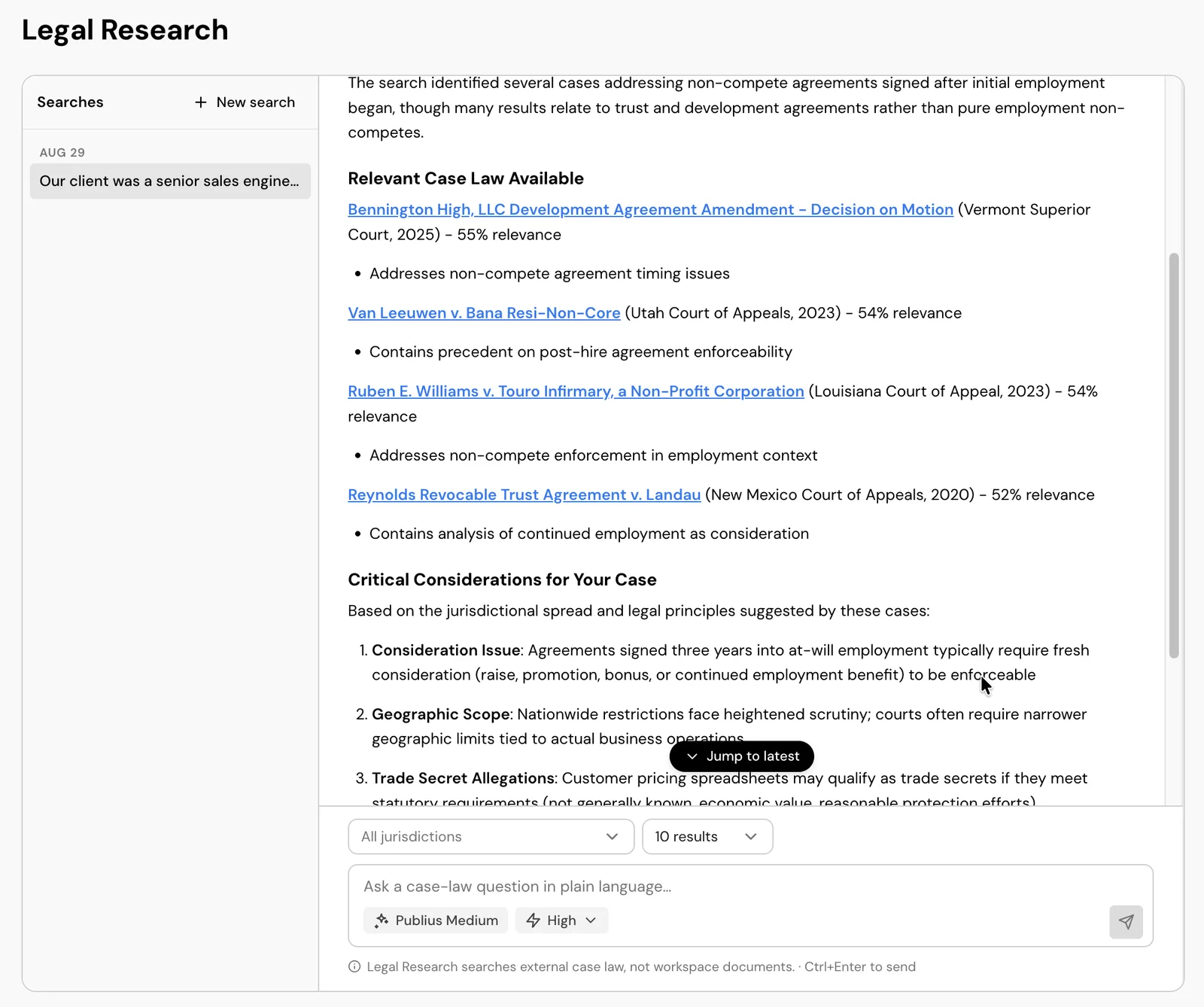Click the bullet about continued employment as consideration
Image resolution: width=1204 pixels, height=1007 pixels.
click(x=588, y=534)
